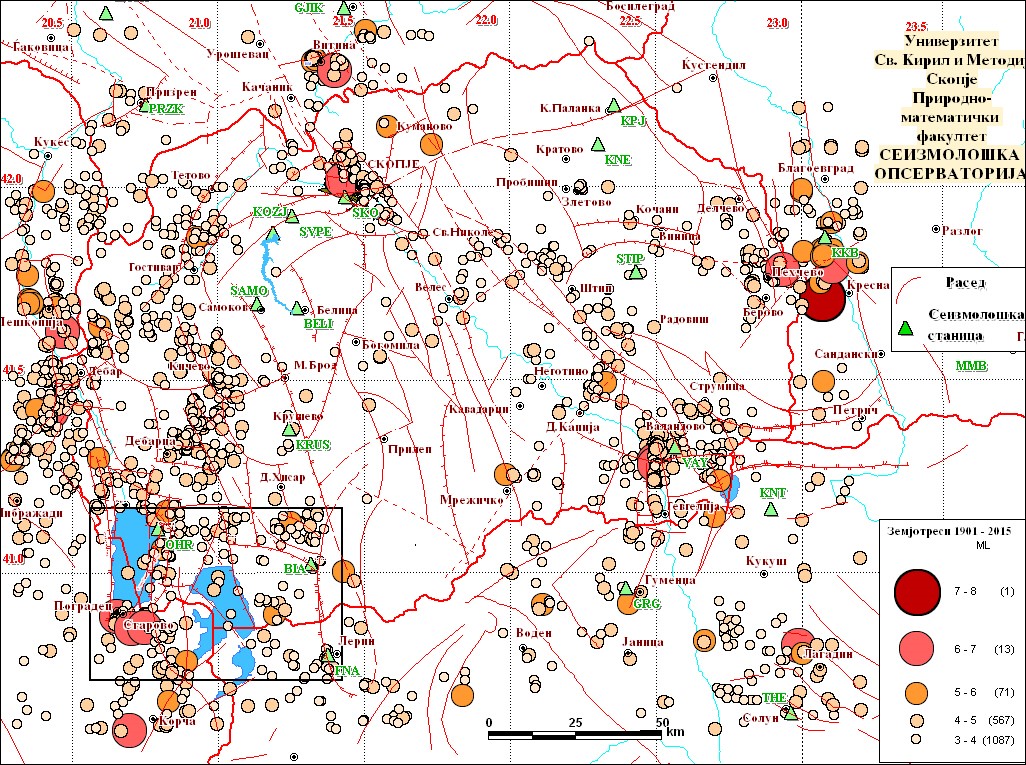Select the THE station triangle marker
The width and height of the screenshot is (1026, 765).
tap(790, 713)
